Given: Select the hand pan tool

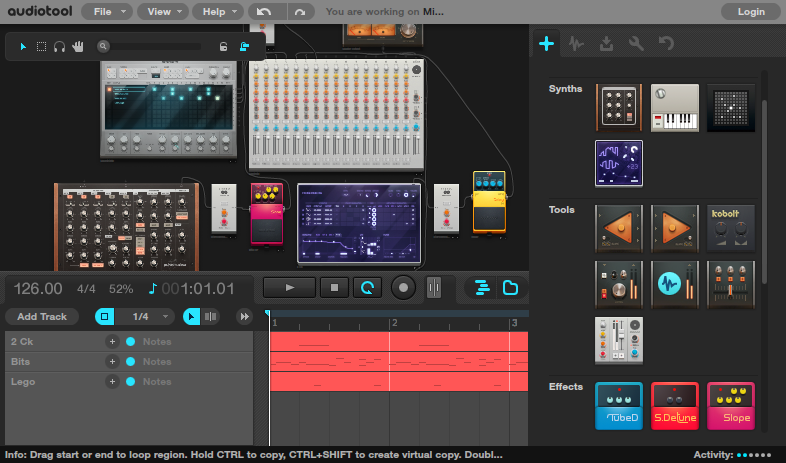Looking at the screenshot, I should [78, 47].
